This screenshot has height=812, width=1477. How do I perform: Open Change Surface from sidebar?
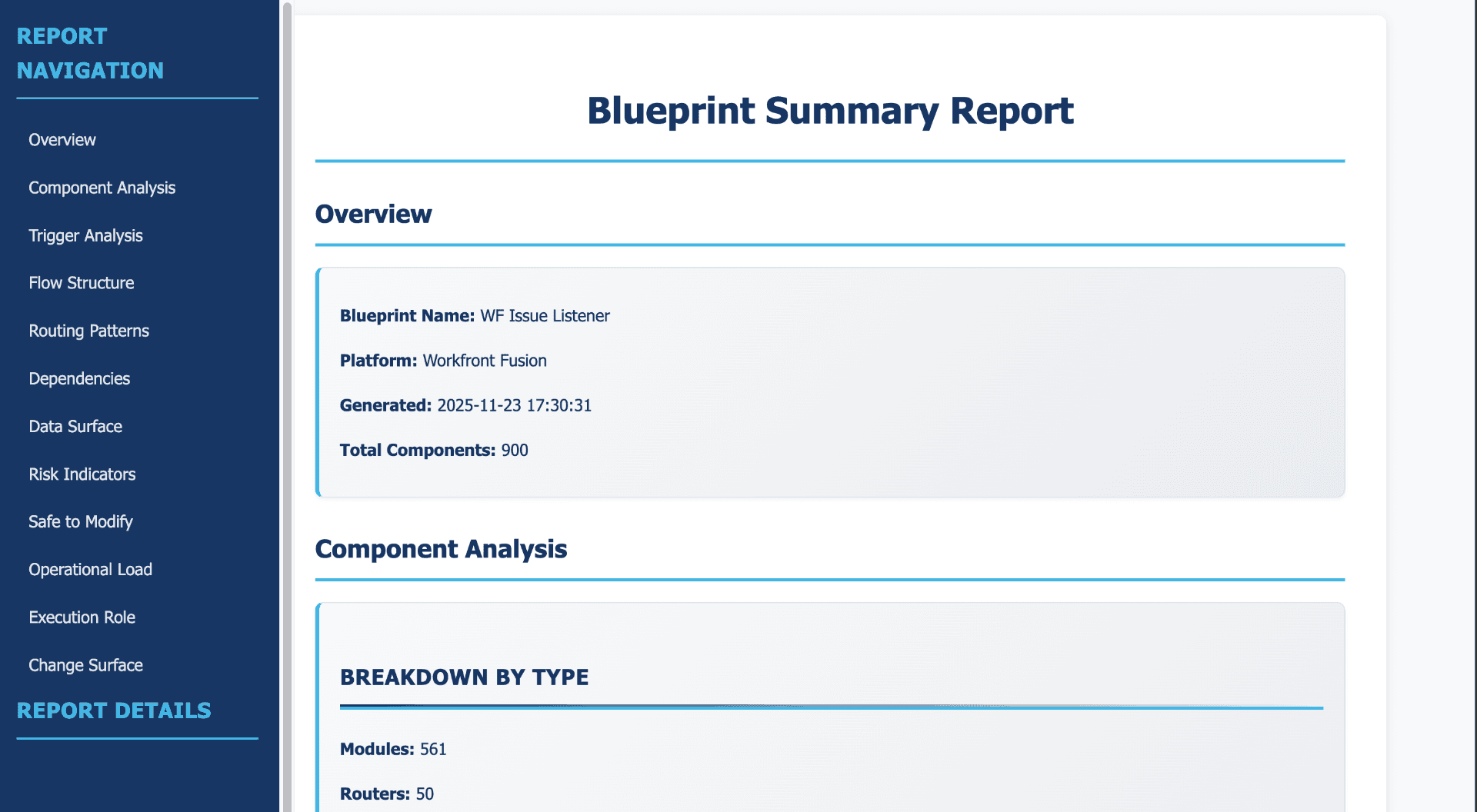tap(85, 665)
